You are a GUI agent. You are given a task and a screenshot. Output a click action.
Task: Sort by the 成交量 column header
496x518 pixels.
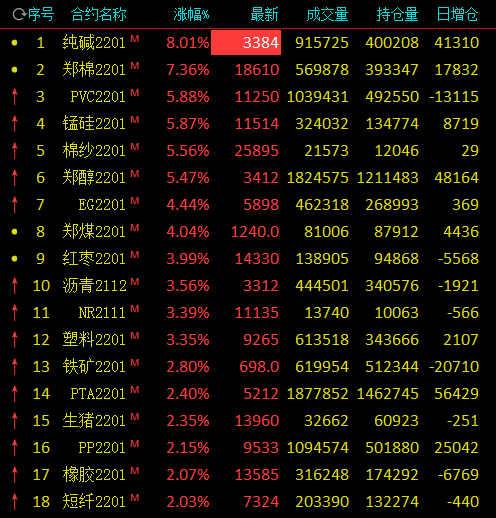[x=327, y=15]
